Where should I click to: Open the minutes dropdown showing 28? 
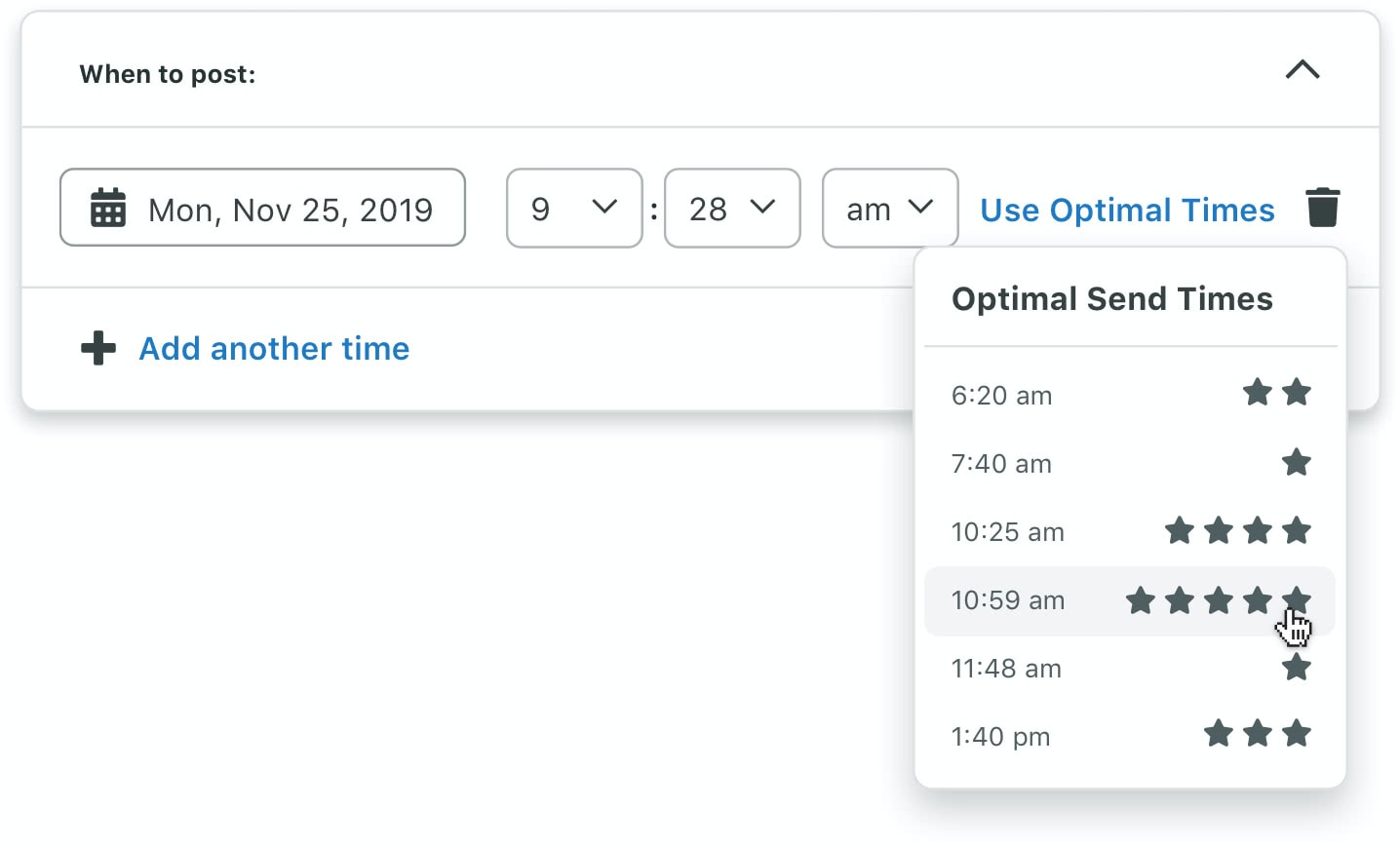click(x=732, y=208)
